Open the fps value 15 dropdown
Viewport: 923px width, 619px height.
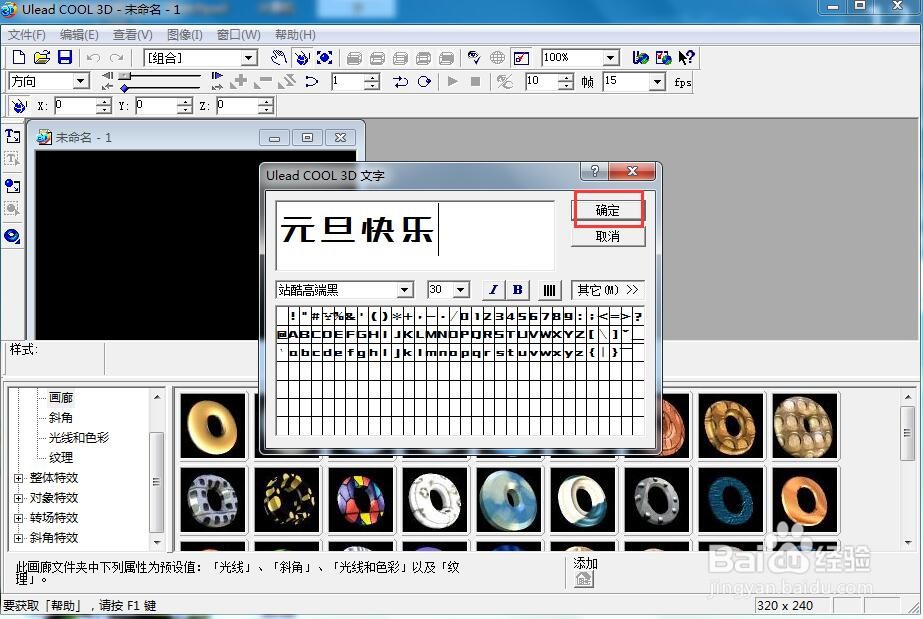pos(657,82)
